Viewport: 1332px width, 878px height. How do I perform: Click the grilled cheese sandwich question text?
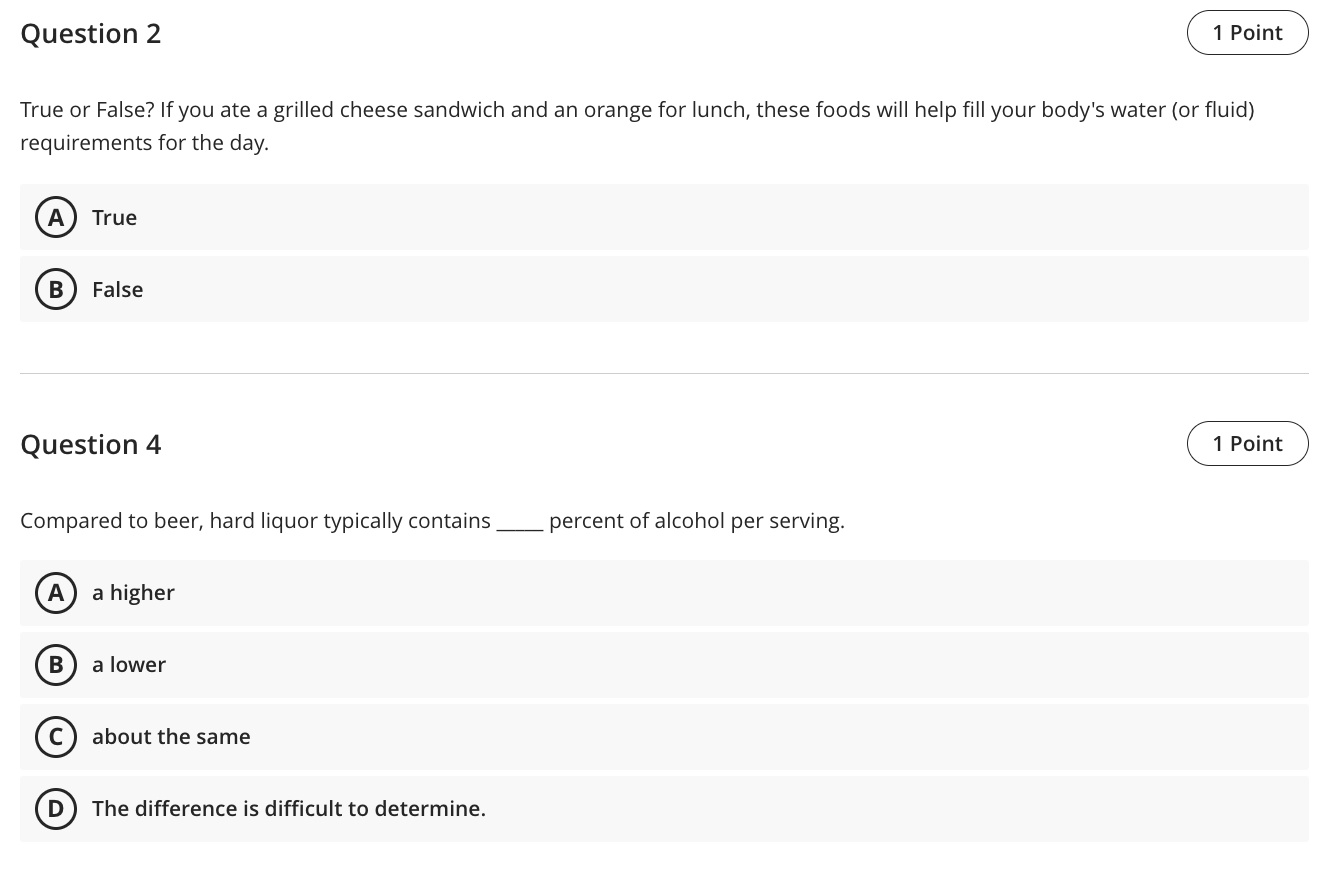(637, 126)
